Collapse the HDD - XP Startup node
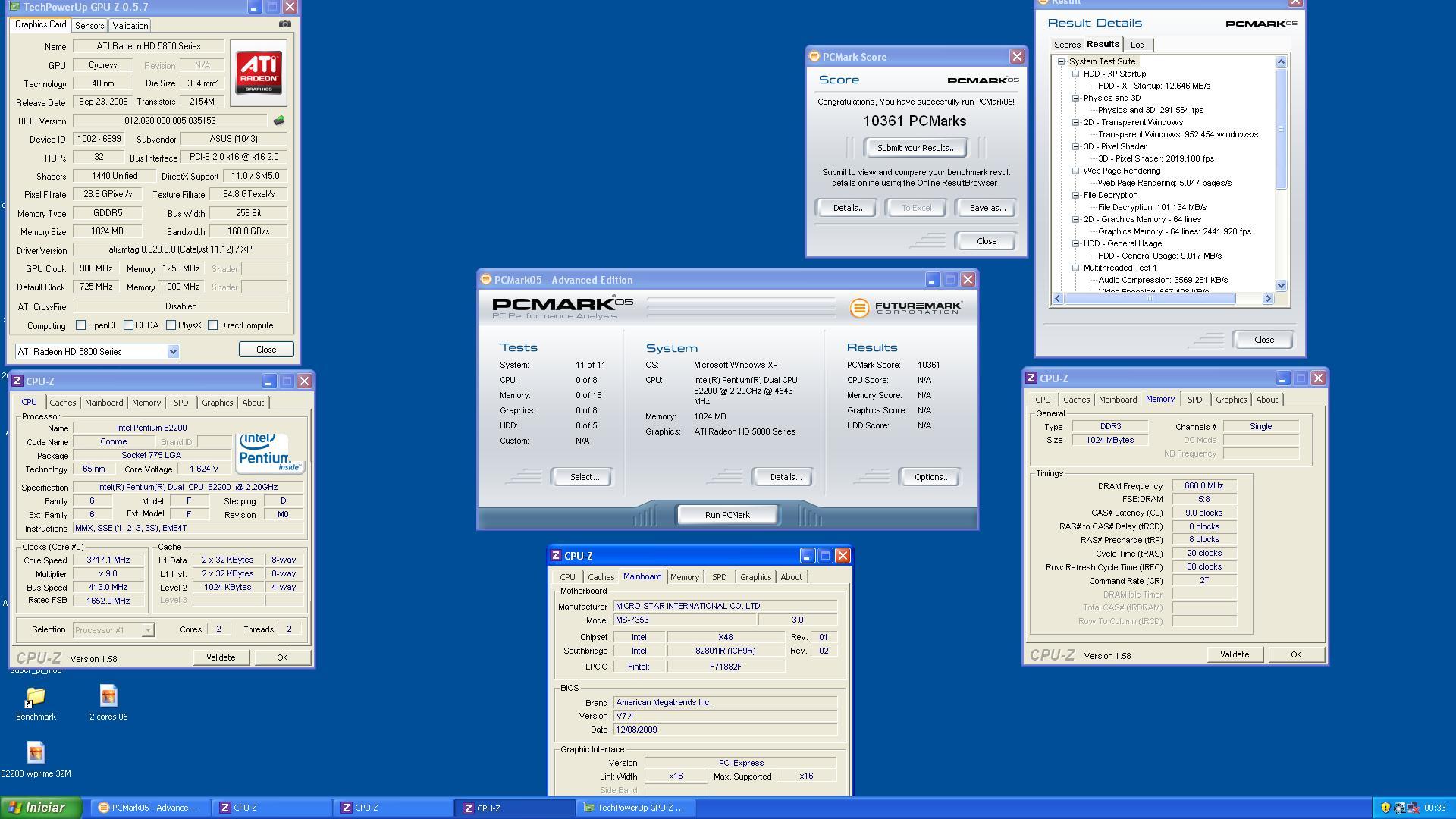Screen dimensions: 1456x819 [x=1075, y=74]
